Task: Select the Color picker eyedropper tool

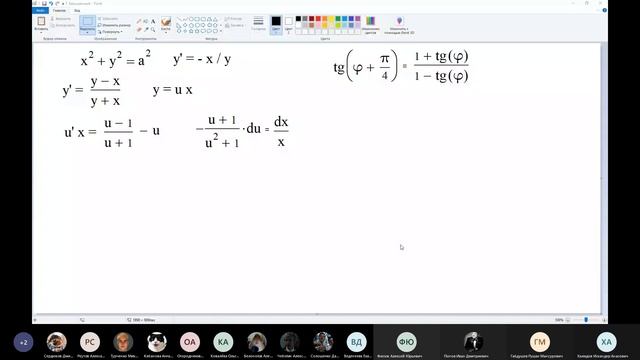Action: (146, 29)
